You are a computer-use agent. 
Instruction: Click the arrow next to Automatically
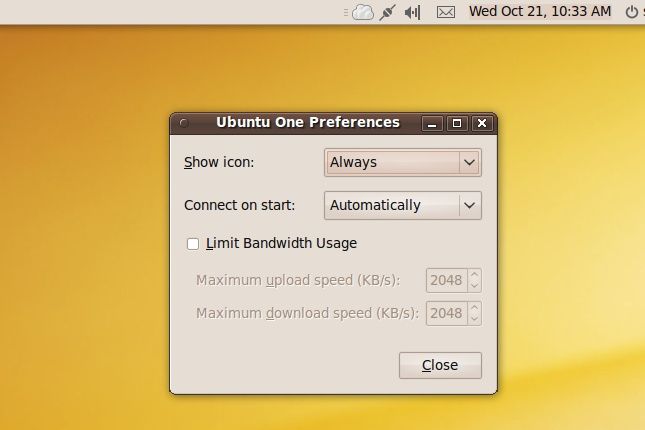coord(469,205)
